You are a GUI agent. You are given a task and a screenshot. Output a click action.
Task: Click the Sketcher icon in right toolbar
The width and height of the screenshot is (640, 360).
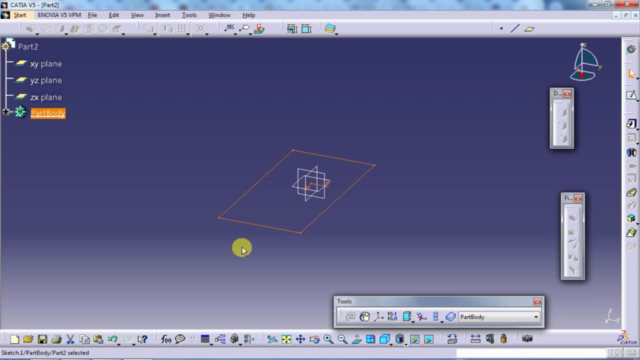pyautogui.click(x=631, y=96)
